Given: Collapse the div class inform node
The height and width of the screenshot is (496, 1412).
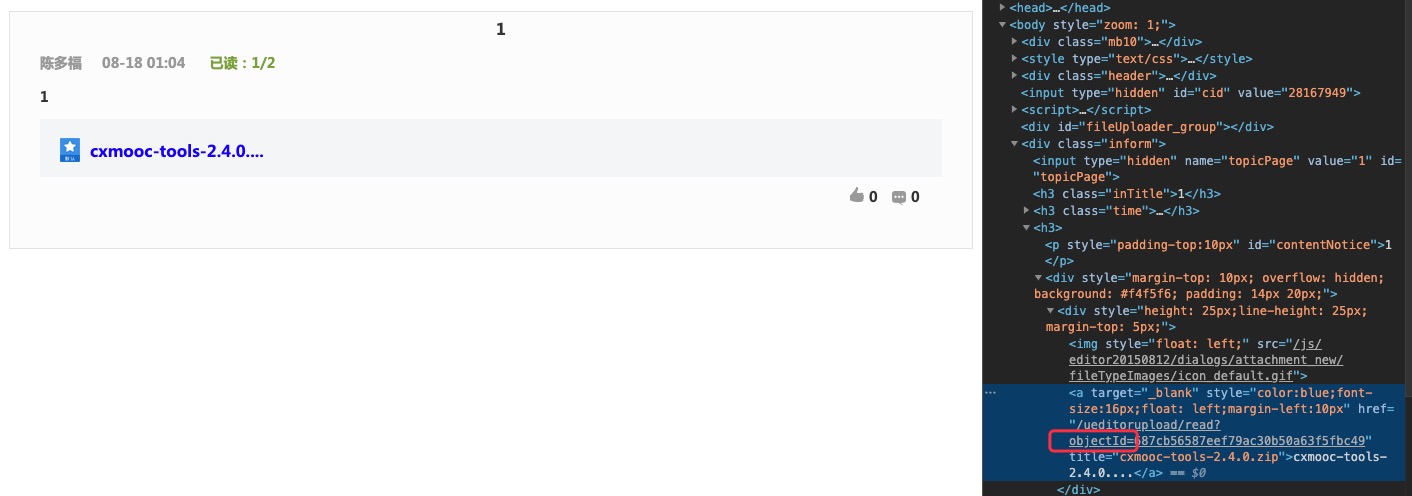Looking at the screenshot, I should click(x=1015, y=144).
